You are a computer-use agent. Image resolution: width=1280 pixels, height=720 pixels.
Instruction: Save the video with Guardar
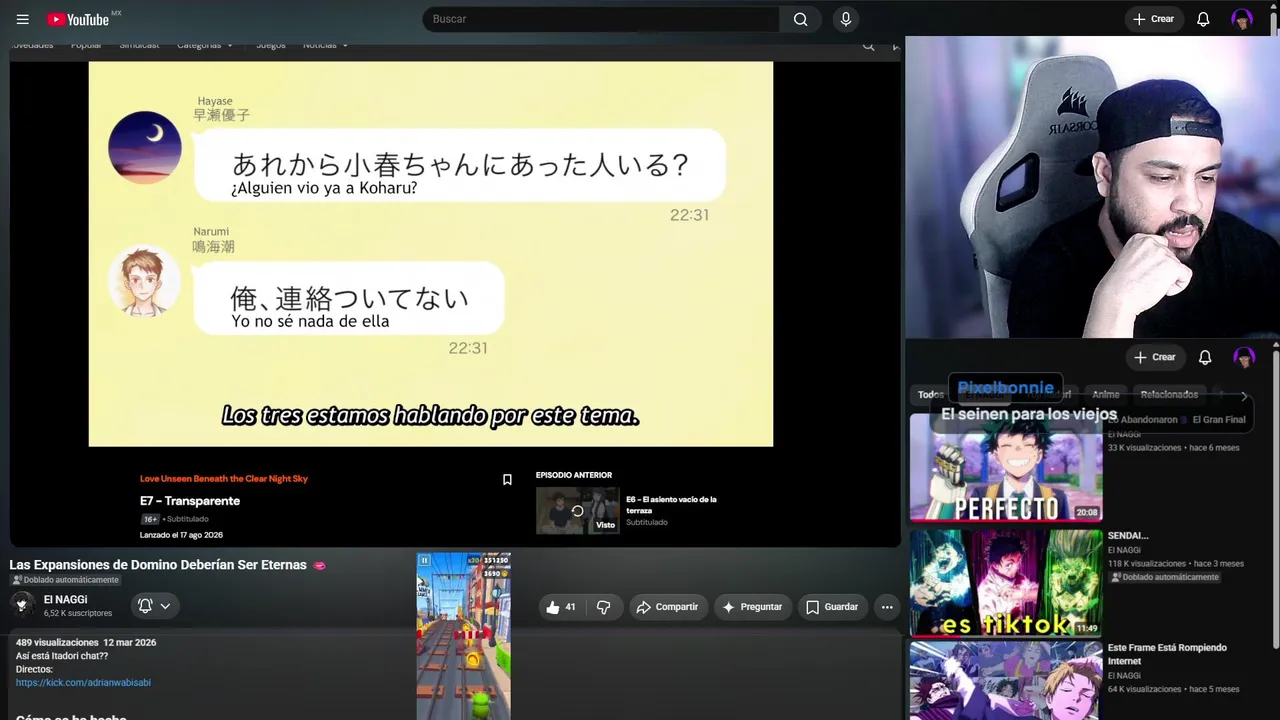tap(832, 607)
